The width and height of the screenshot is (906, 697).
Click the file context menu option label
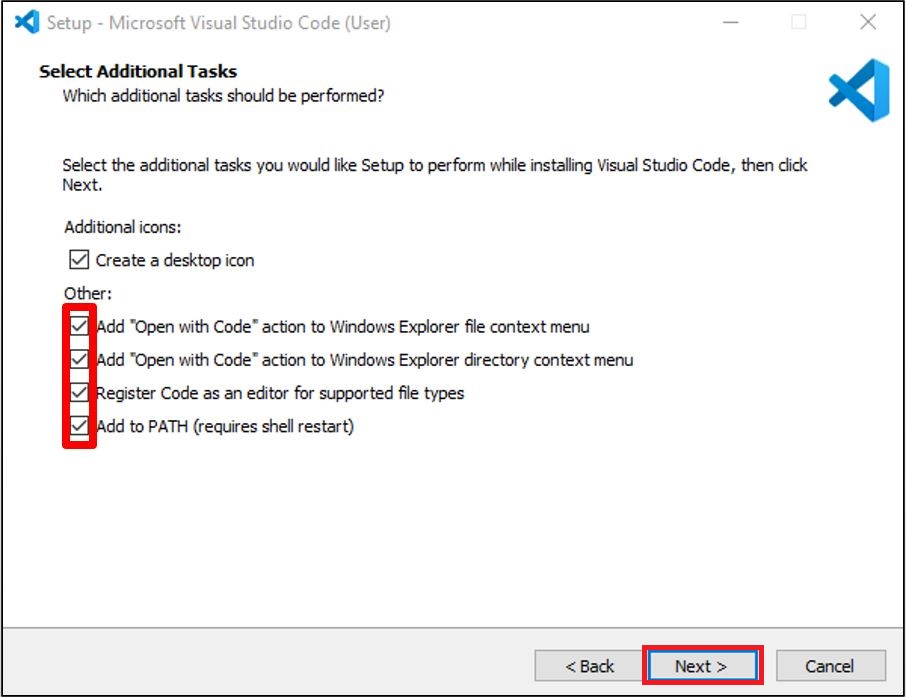(343, 327)
